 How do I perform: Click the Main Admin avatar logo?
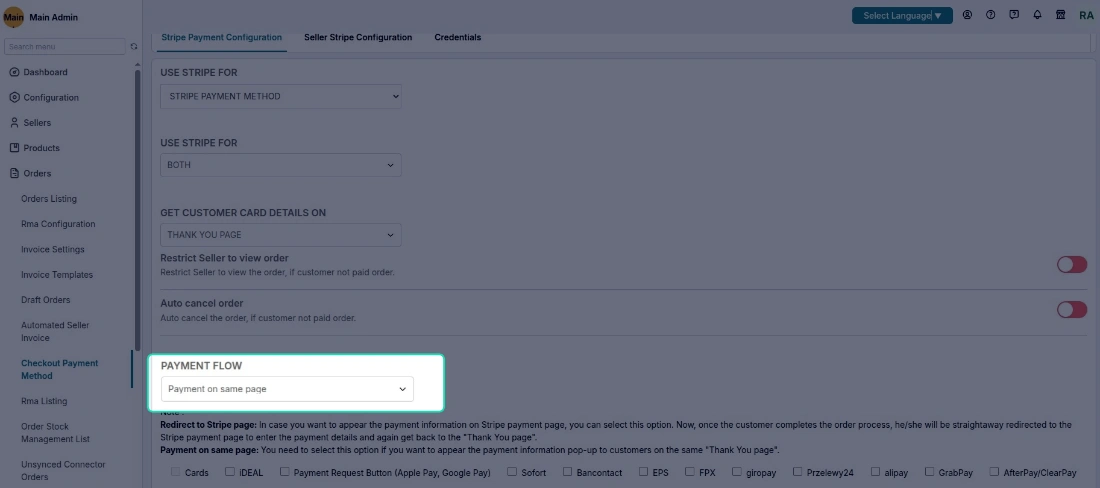click(x=14, y=17)
